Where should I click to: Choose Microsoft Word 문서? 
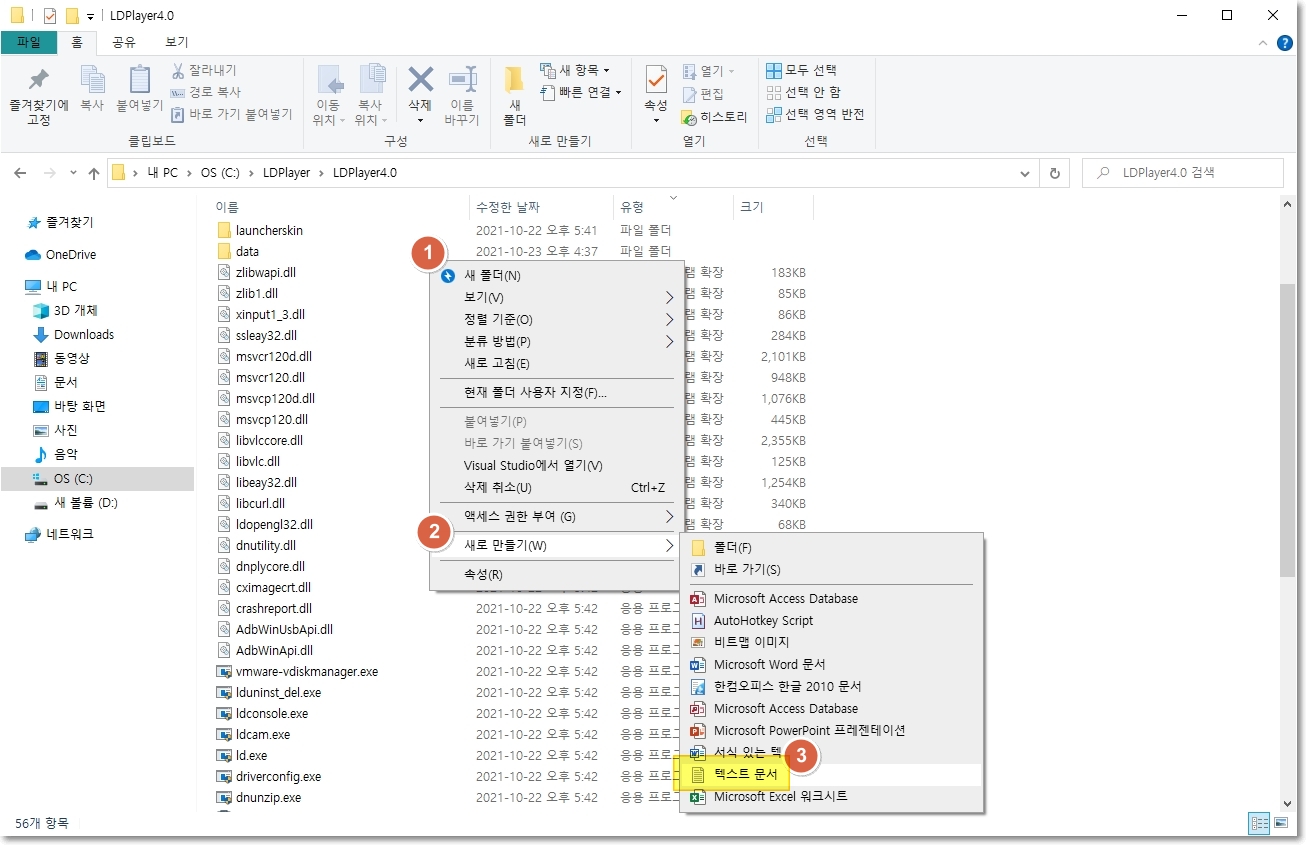tap(831, 664)
